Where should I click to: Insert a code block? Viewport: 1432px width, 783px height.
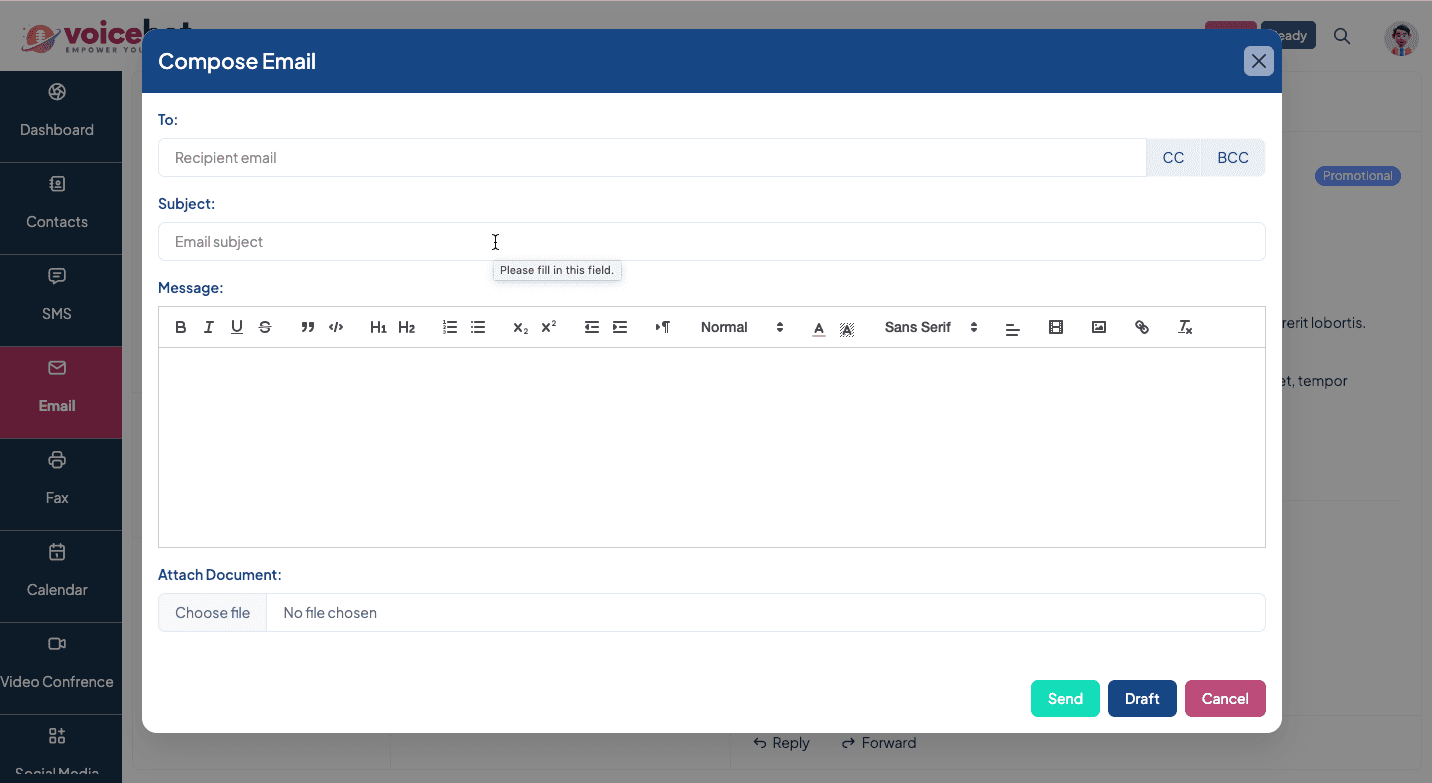[336, 327]
